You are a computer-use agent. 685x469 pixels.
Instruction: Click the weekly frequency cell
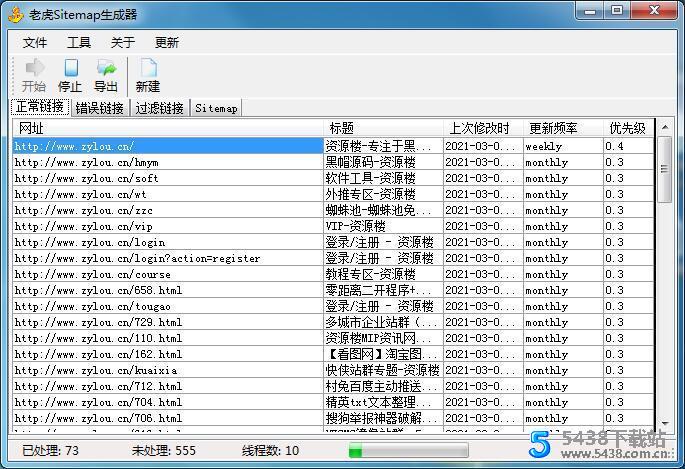(x=563, y=146)
